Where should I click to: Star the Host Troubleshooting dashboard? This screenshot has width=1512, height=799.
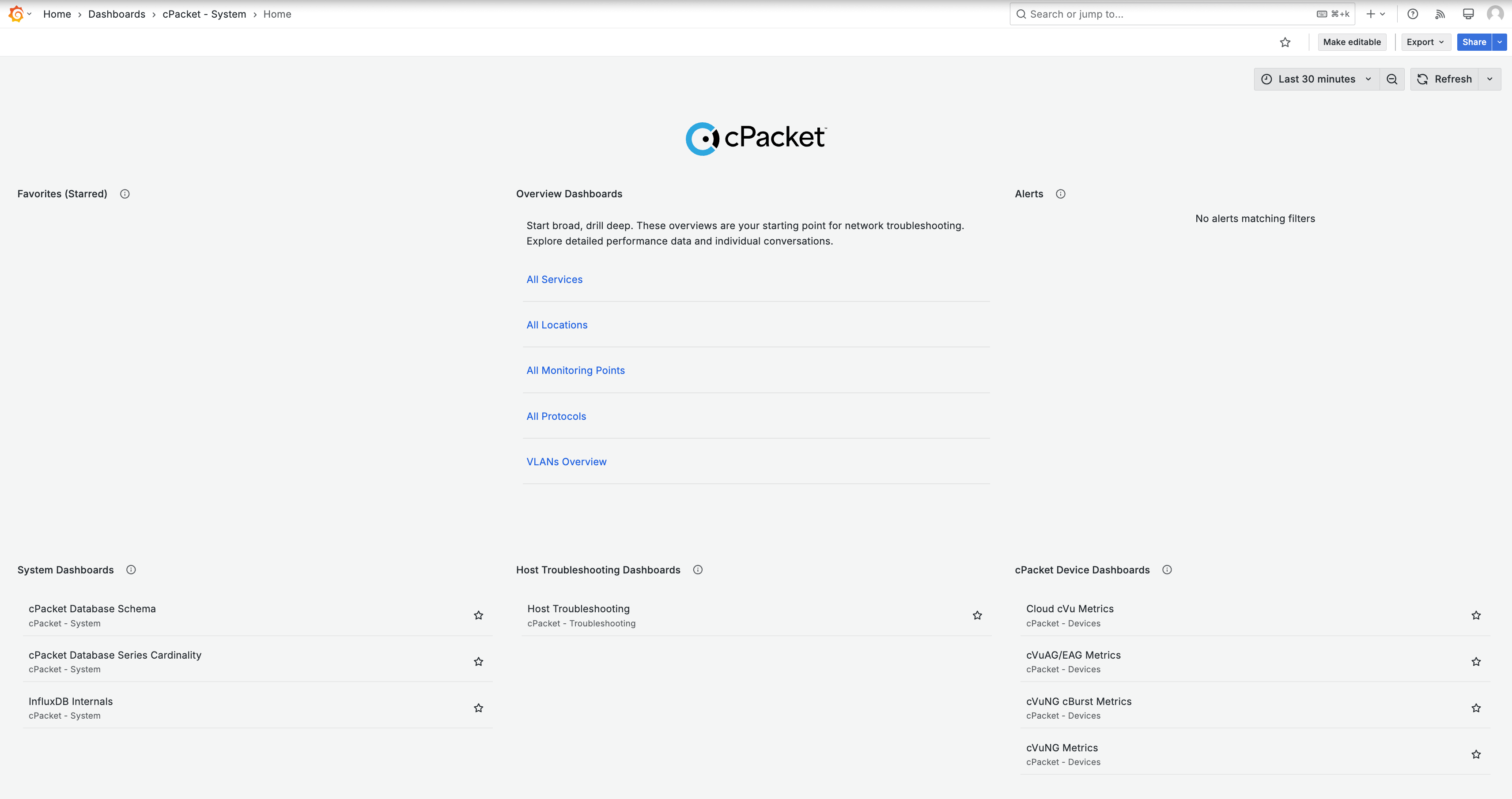977,615
